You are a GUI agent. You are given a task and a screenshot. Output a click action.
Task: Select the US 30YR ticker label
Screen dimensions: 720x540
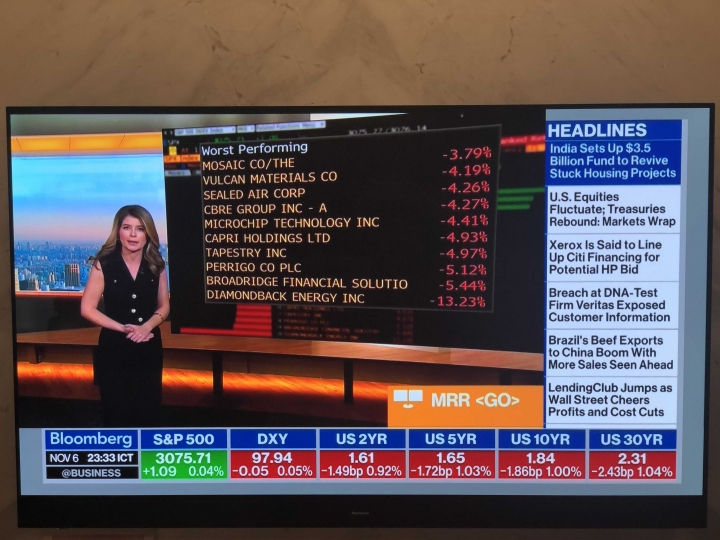[x=632, y=440]
